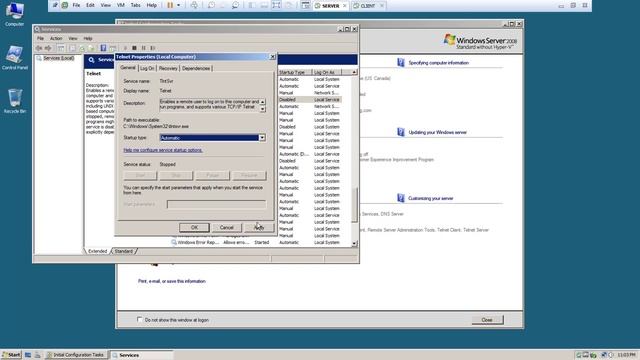Click the Services toolbar Back arrow

[x=39, y=48]
